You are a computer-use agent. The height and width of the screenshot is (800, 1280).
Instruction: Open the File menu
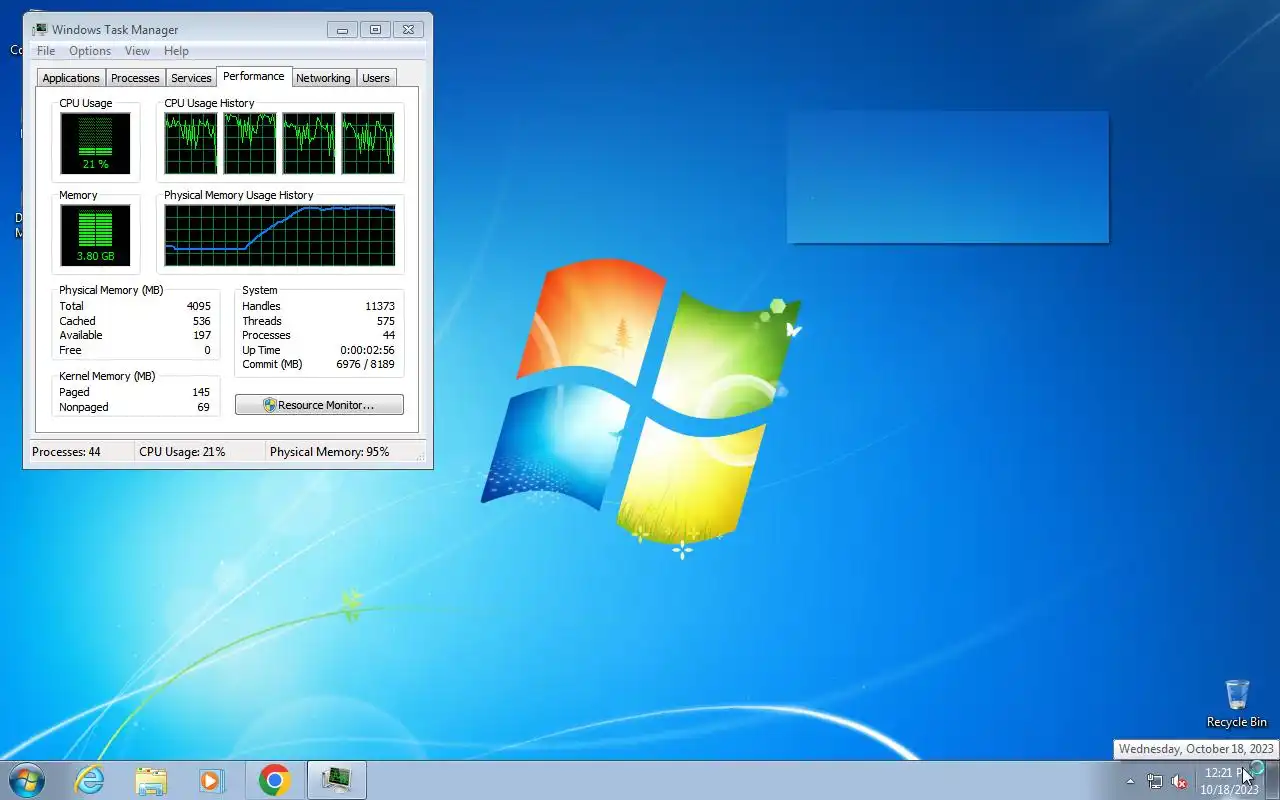(x=46, y=51)
